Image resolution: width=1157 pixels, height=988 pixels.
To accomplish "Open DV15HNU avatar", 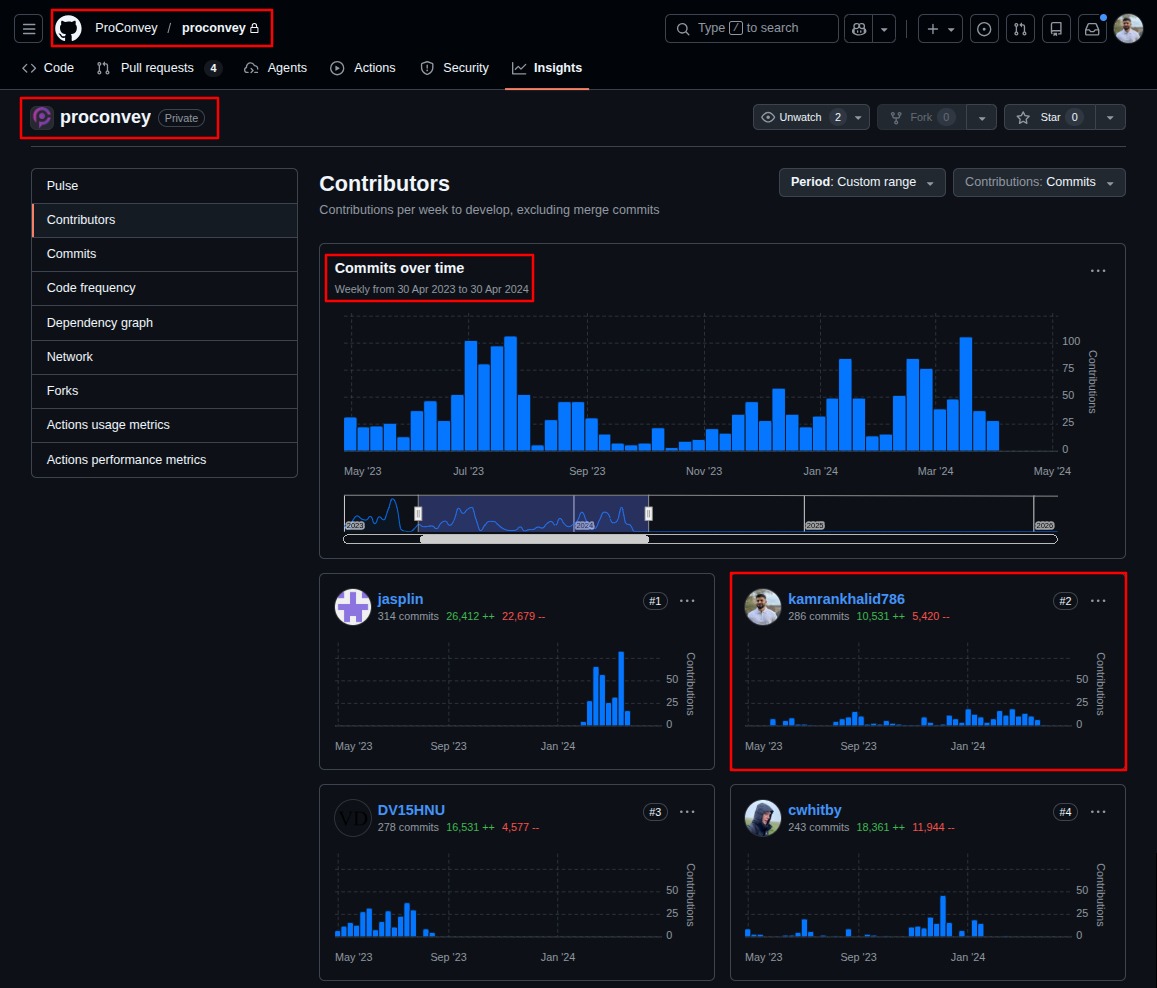I will pos(353,818).
